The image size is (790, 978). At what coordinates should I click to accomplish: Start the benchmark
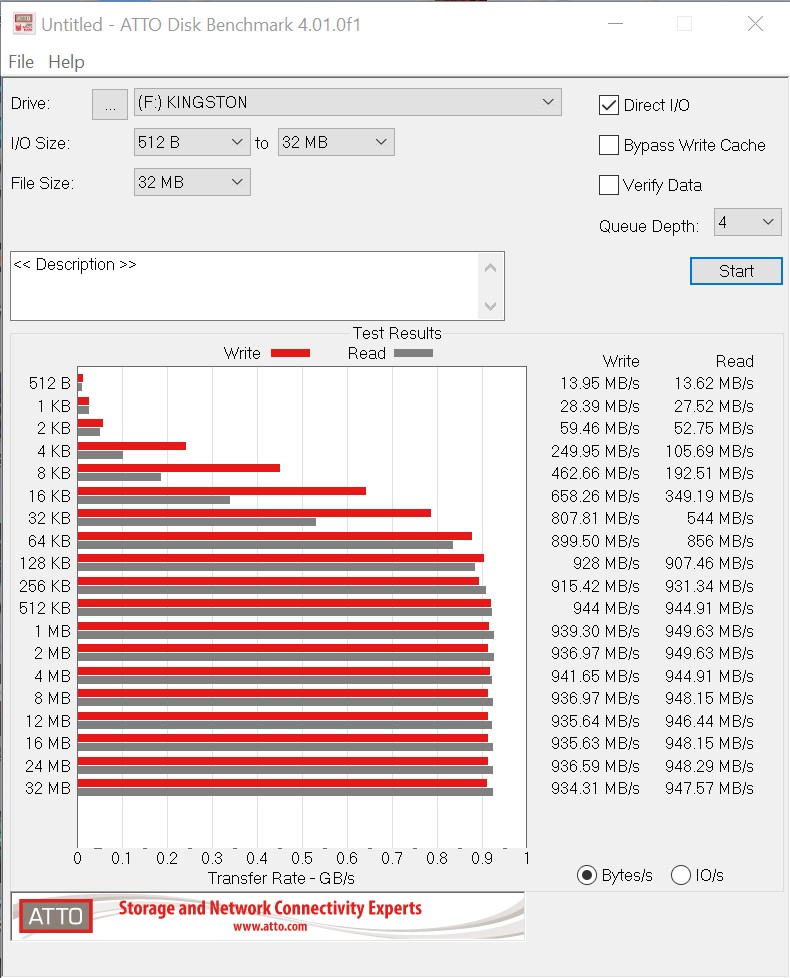(736, 271)
